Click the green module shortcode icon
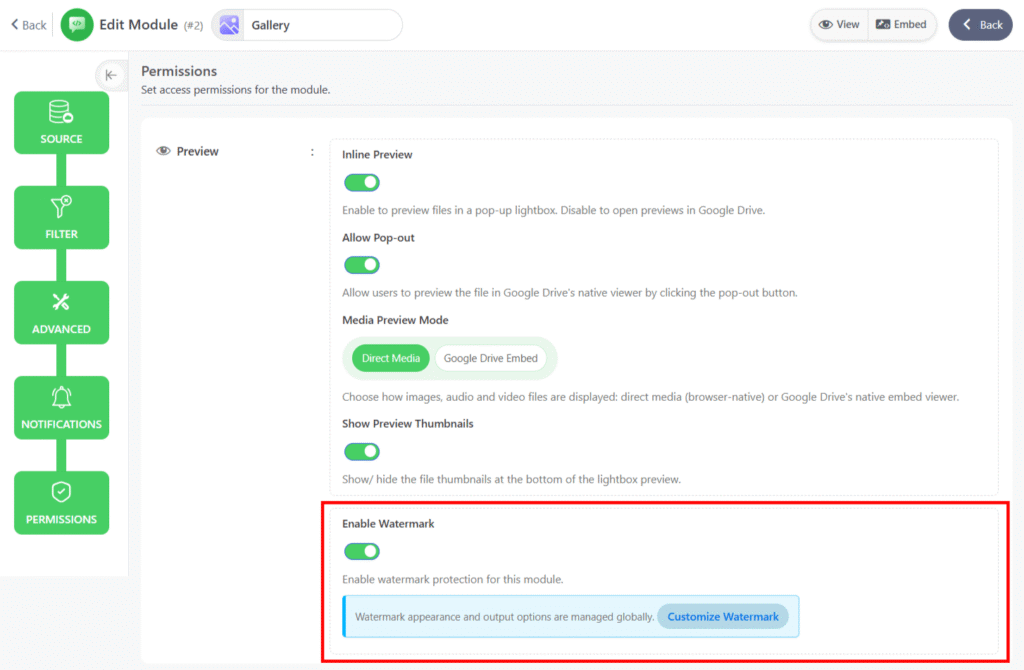The image size is (1024, 670). (x=77, y=25)
